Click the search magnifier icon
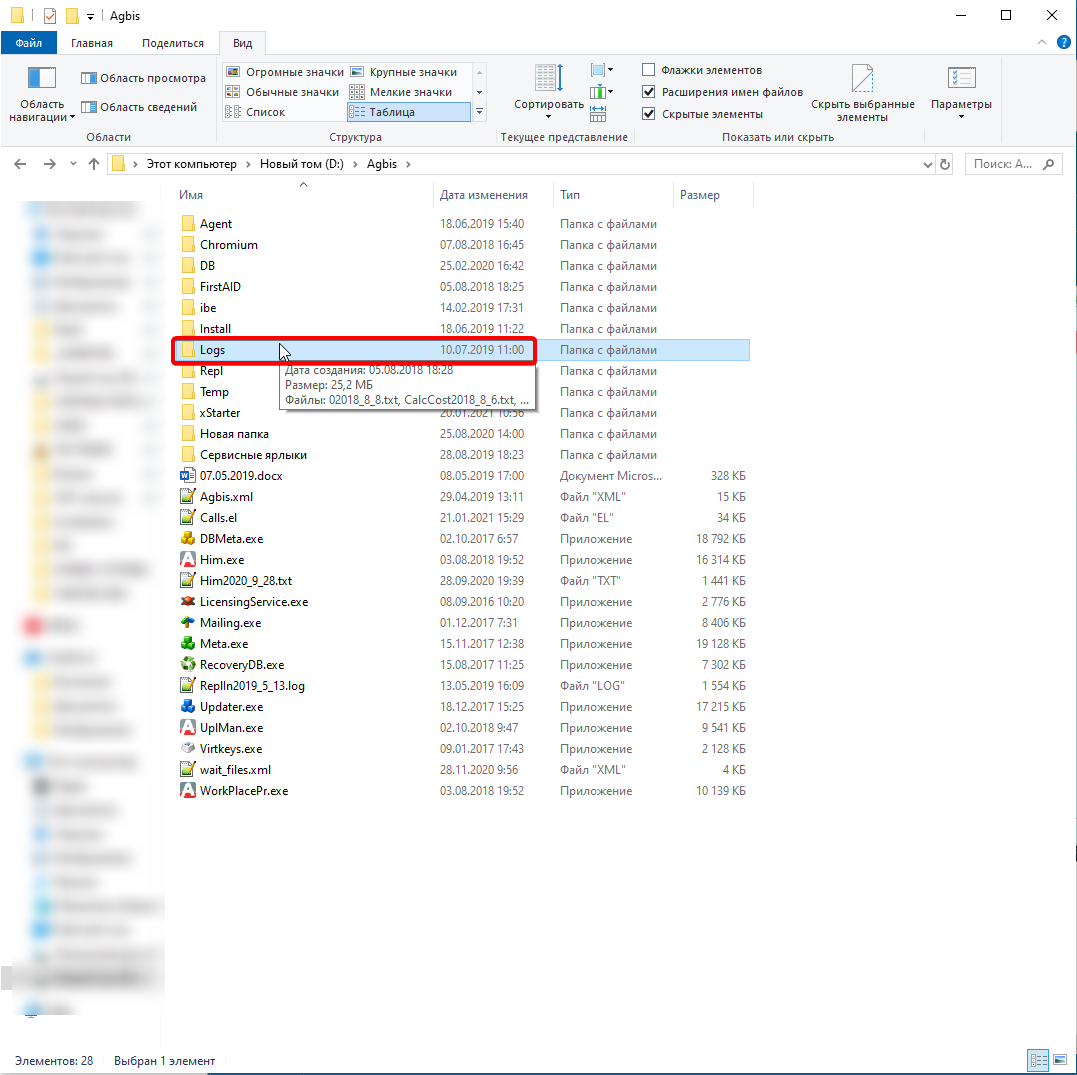 tap(1048, 164)
